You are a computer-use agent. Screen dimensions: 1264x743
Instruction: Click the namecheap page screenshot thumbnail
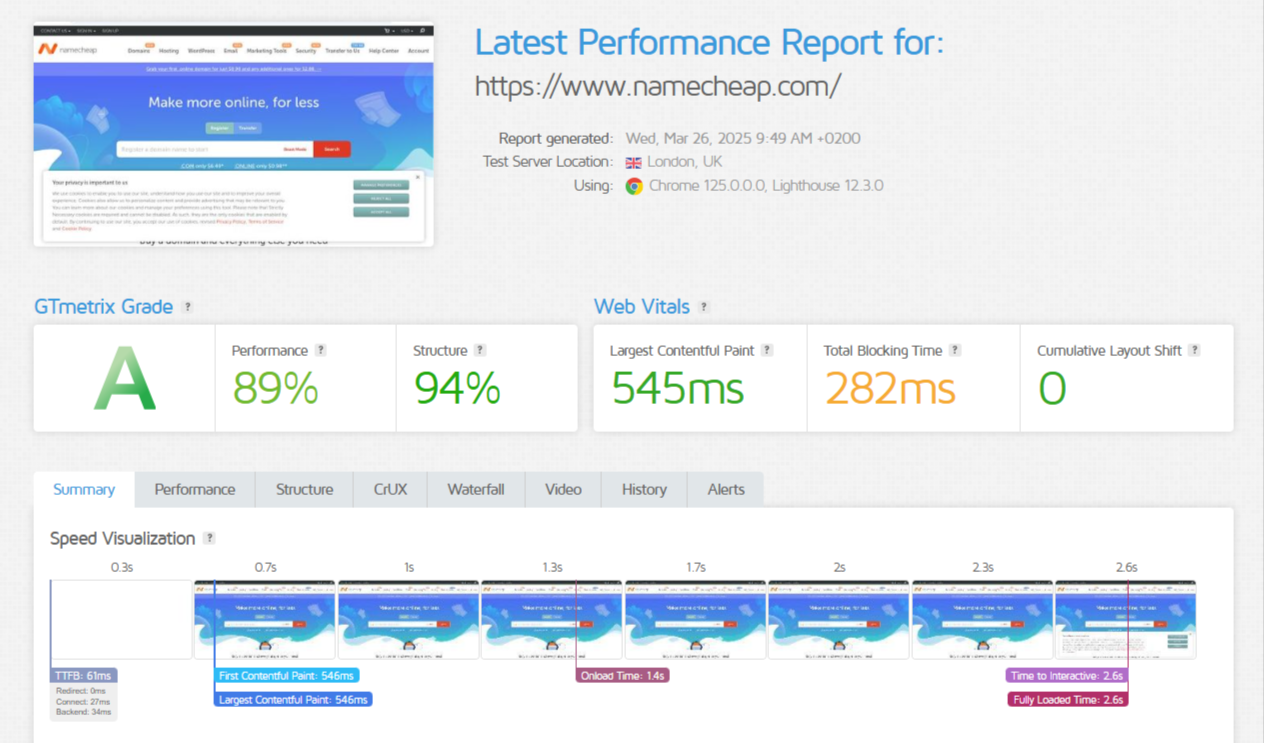pos(234,135)
